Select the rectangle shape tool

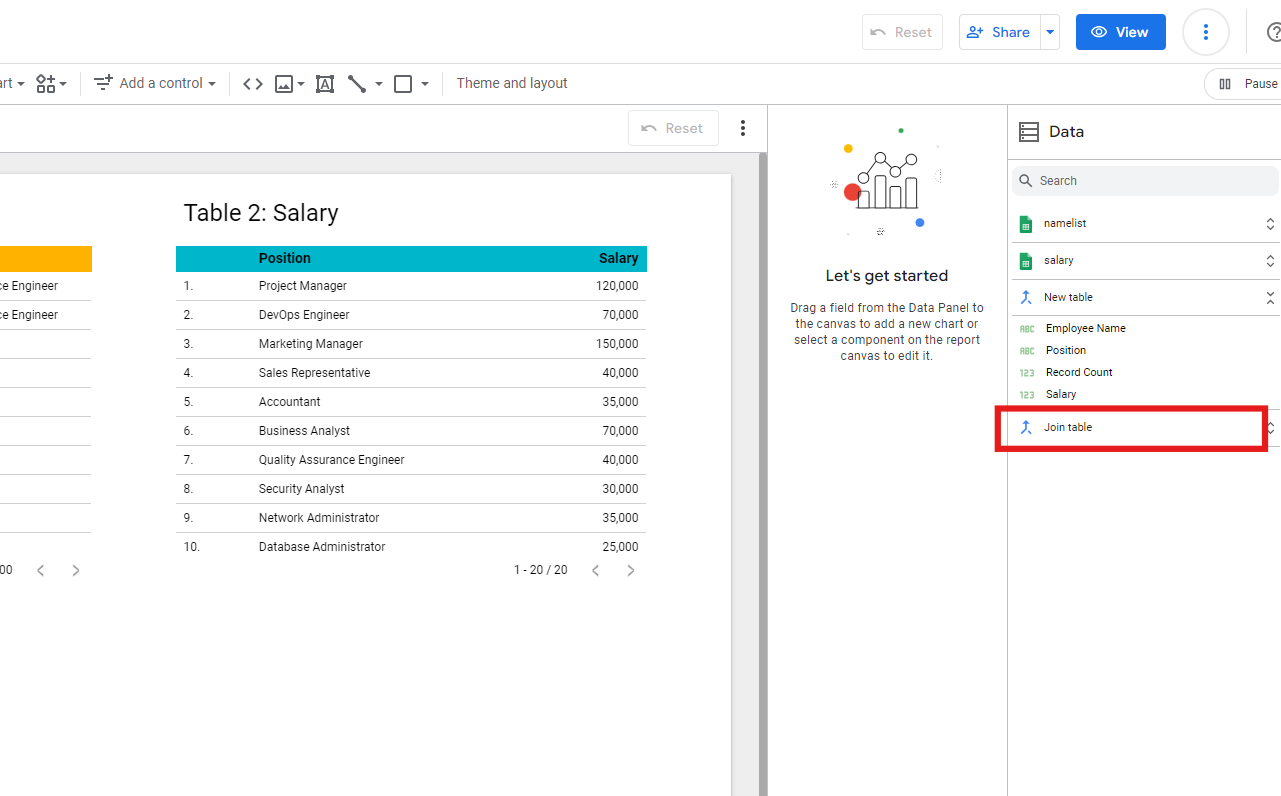pos(403,84)
